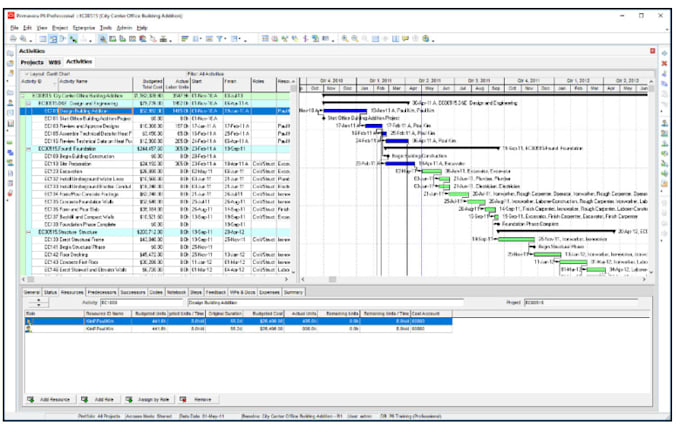The image size is (680, 427).
Task: Click the red window icon in the top-right of the Activities pane
Action: point(652,51)
